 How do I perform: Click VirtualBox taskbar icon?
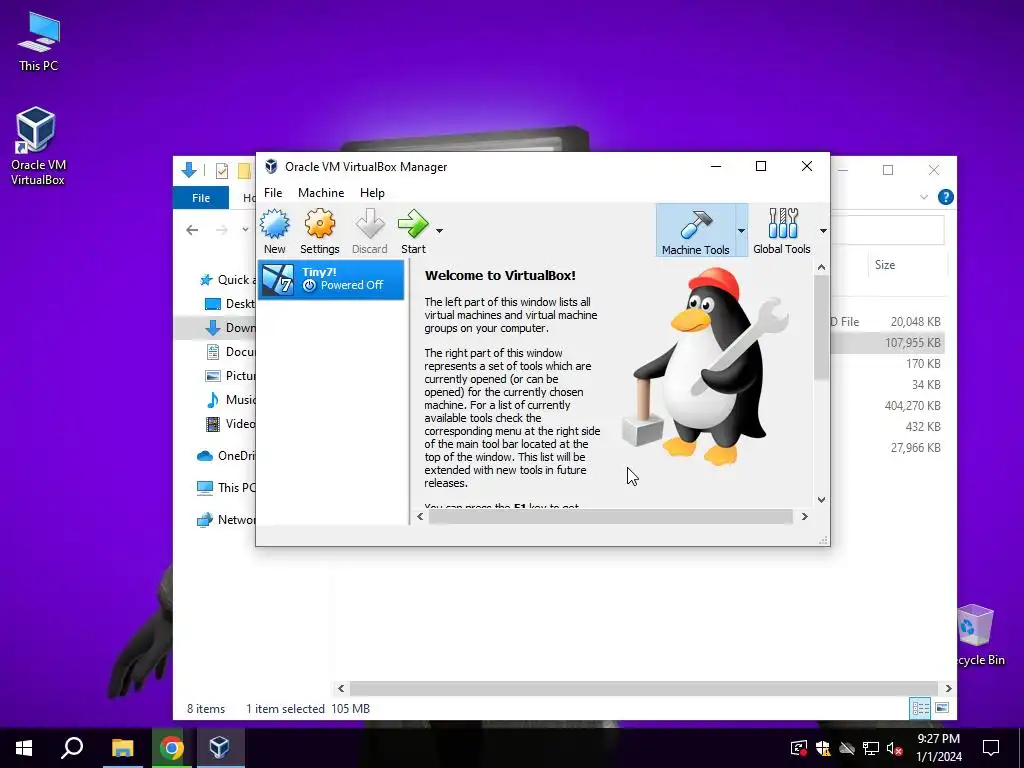[219, 748]
